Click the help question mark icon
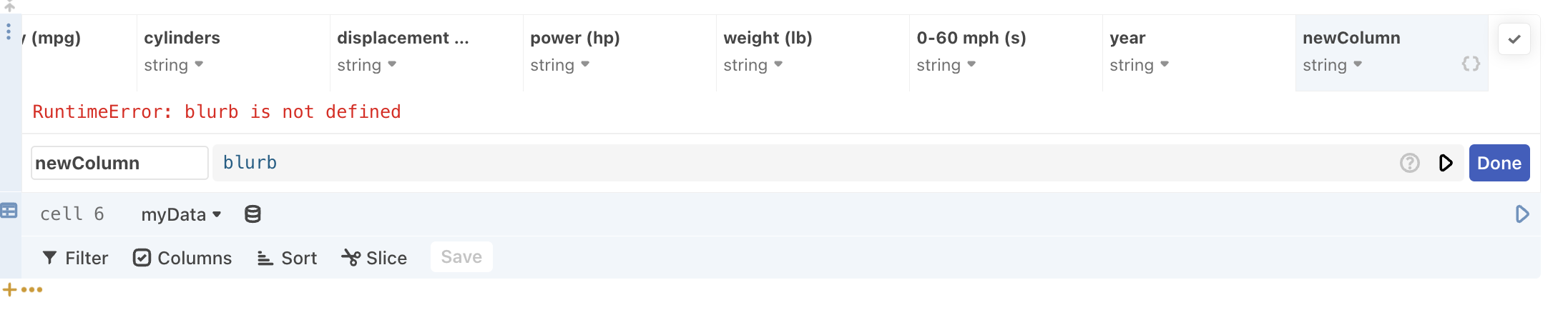The image size is (1568, 320). click(1409, 163)
